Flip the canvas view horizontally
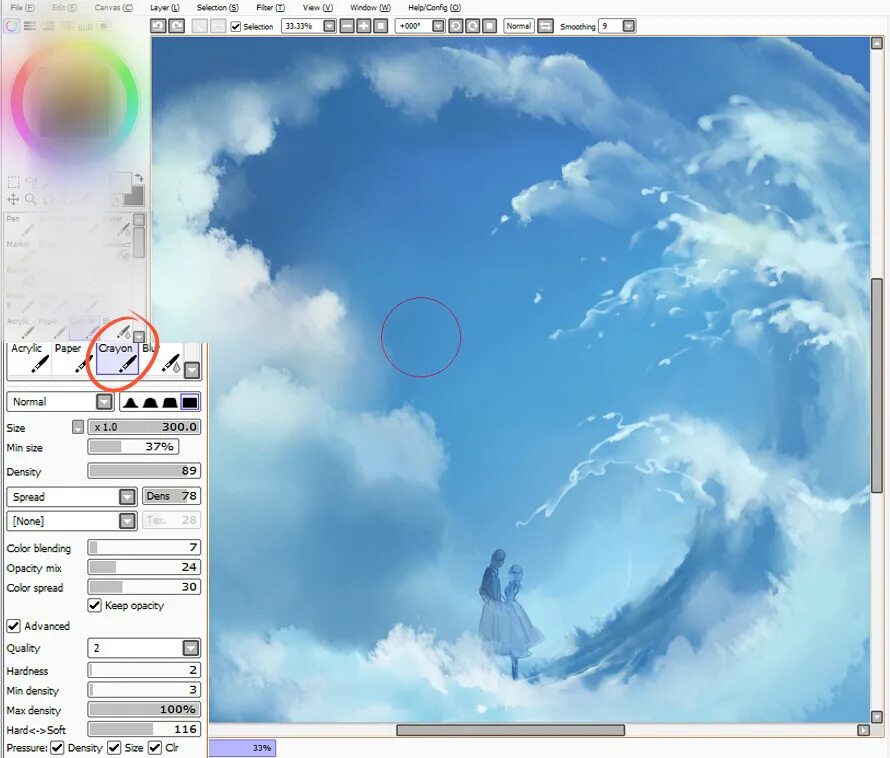890x758 pixels. 545,26
